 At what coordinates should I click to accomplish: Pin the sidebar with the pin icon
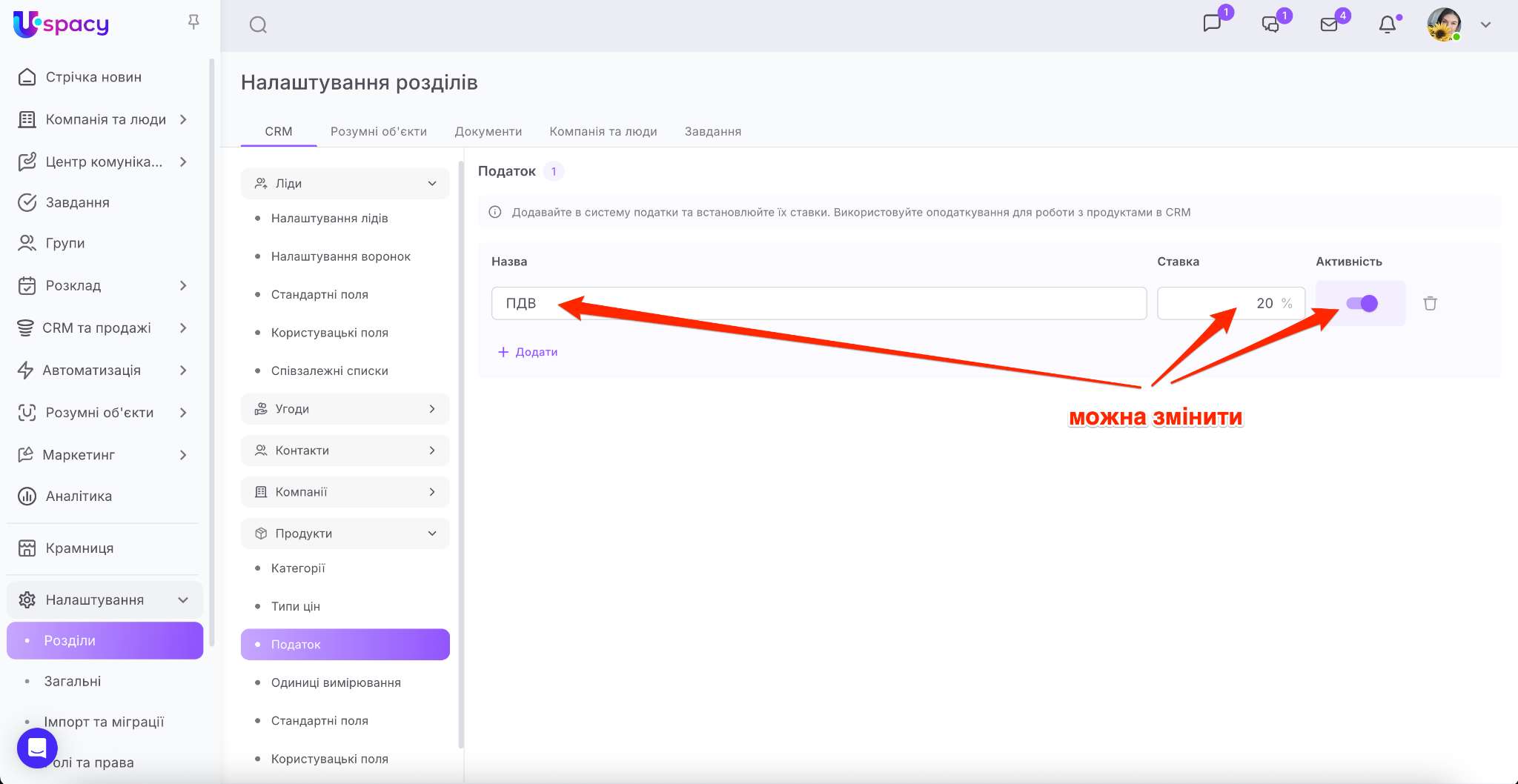pos(193,22)
